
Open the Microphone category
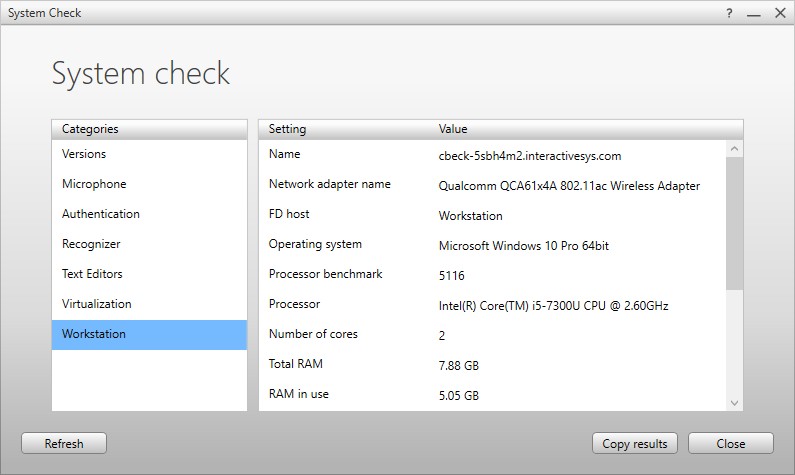(94, 184)
